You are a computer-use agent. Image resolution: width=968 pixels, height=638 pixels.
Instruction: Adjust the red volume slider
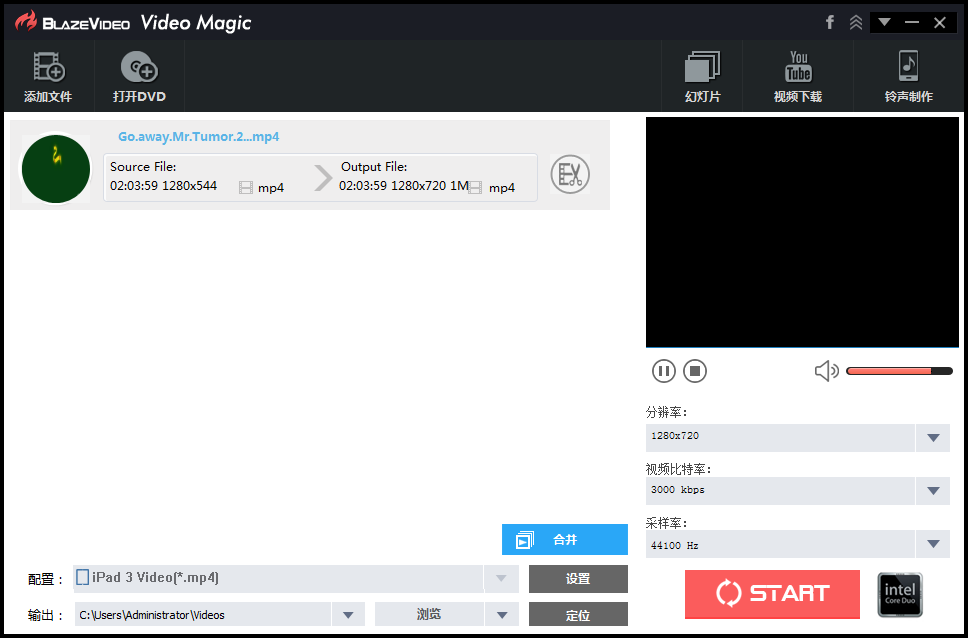(x=898, y=371)
